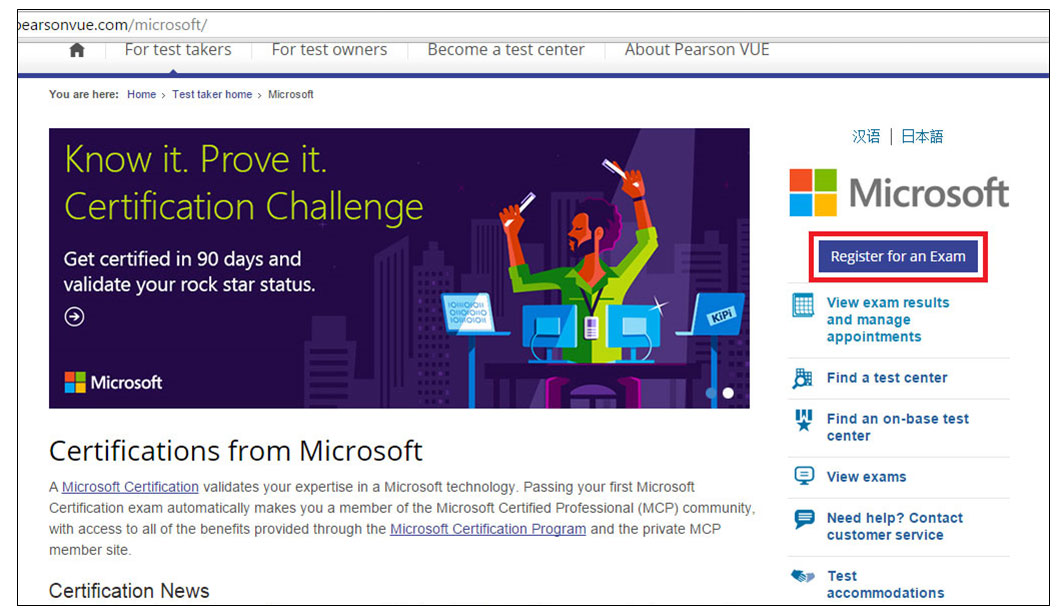Open the View exams link
This screenshot has width=1064, height=616.
coord(866,477)
